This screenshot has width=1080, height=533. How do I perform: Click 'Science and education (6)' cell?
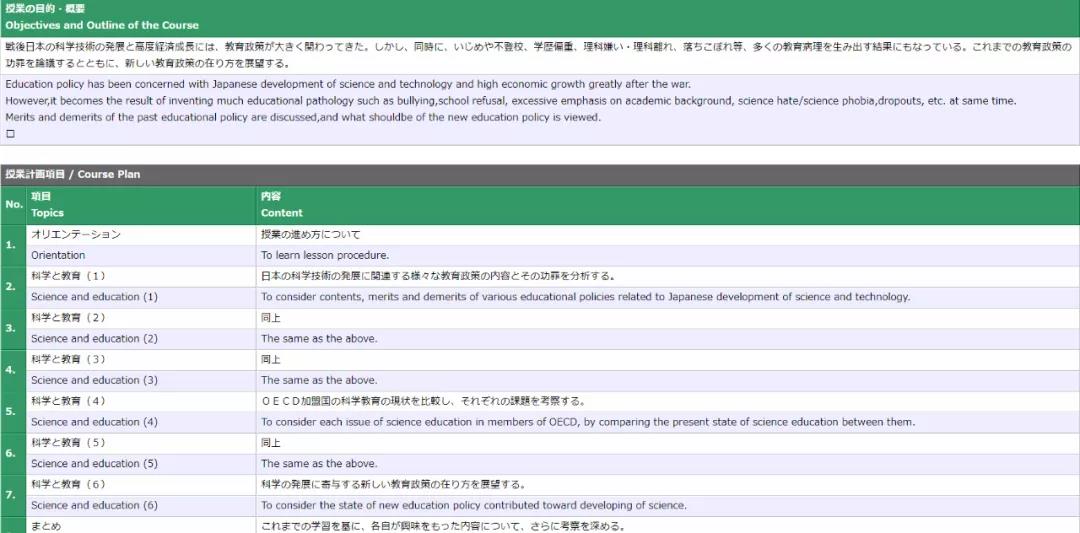[x=141, y=505]
